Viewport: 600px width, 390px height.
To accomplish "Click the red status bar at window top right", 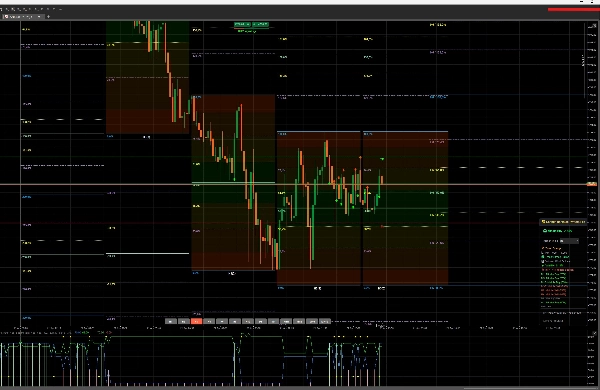I will click(x=573, y=10).
